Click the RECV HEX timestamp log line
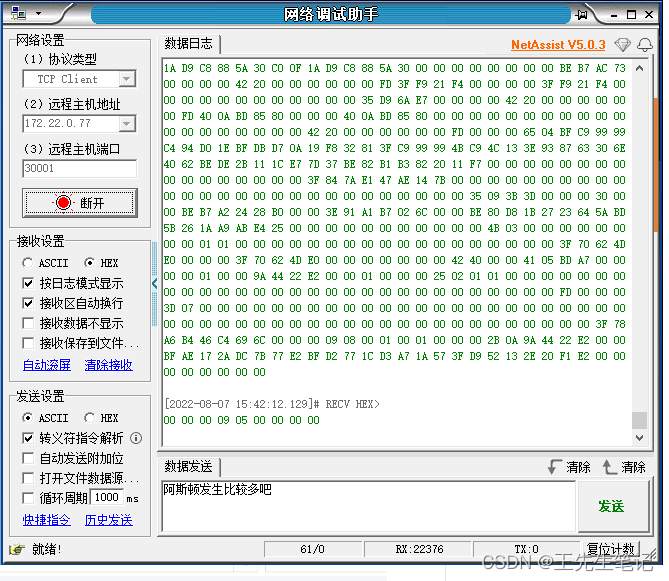Viewport: 669px width, 581px height. [x=272, y=404]
